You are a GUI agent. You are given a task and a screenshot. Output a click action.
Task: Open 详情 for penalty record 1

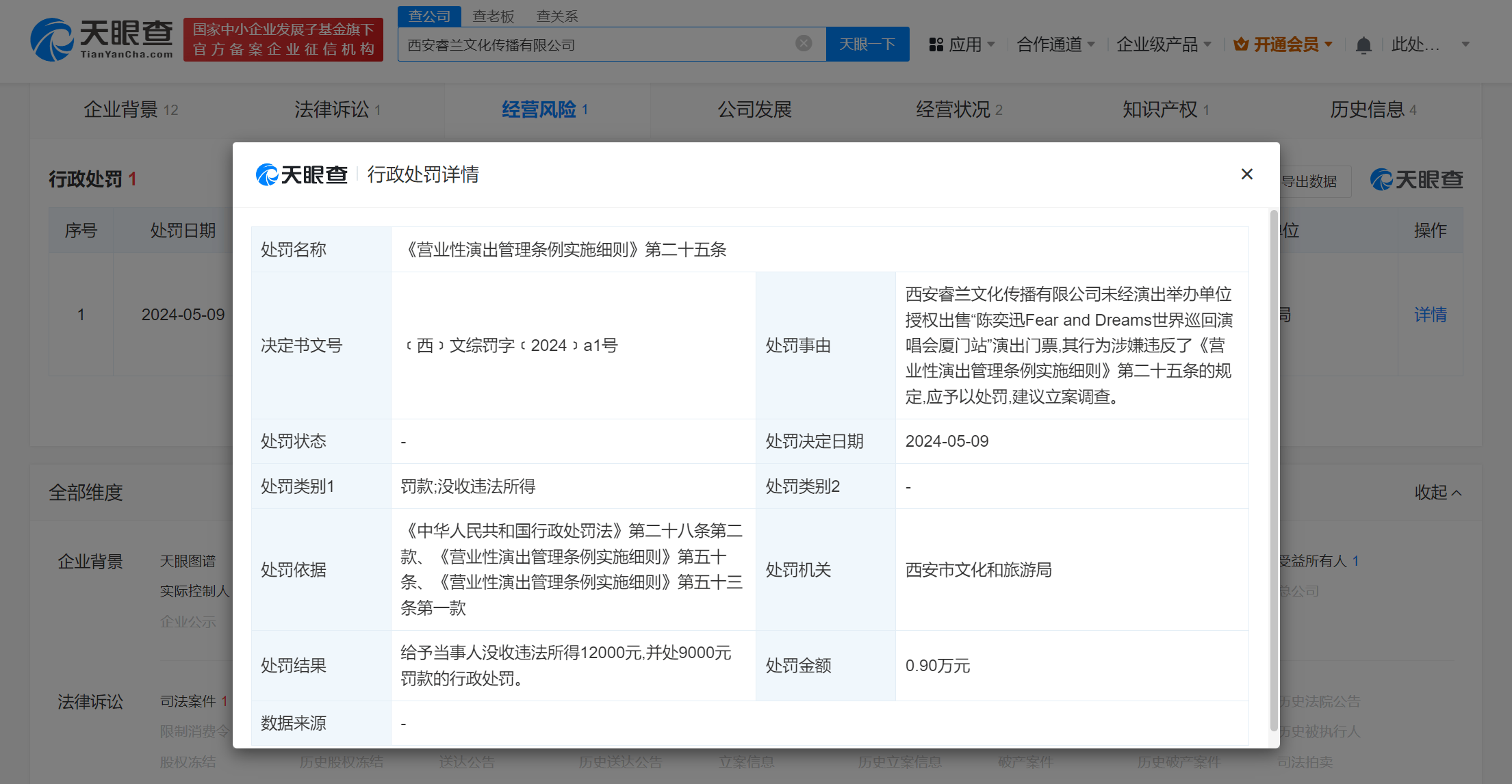point(1430,314)
